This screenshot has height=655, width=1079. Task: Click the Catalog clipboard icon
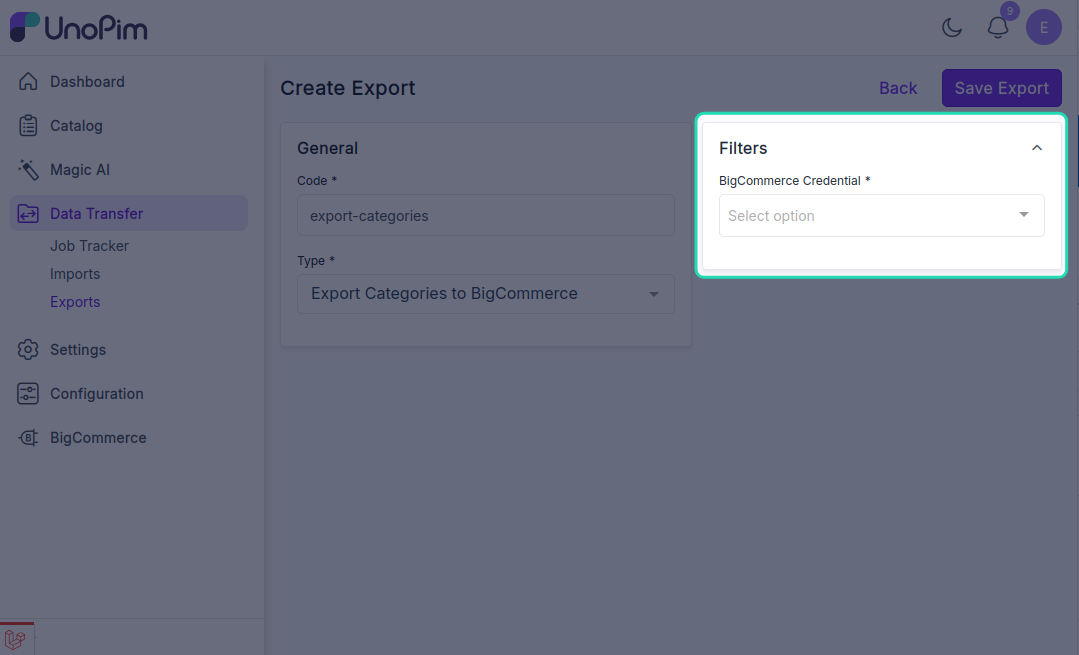[28, 125]
